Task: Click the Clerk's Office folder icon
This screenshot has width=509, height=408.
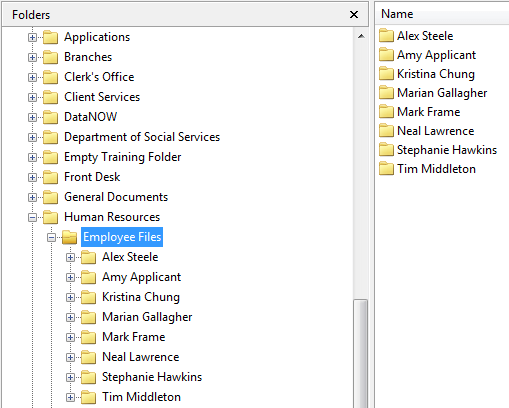Action: point(51,77)
